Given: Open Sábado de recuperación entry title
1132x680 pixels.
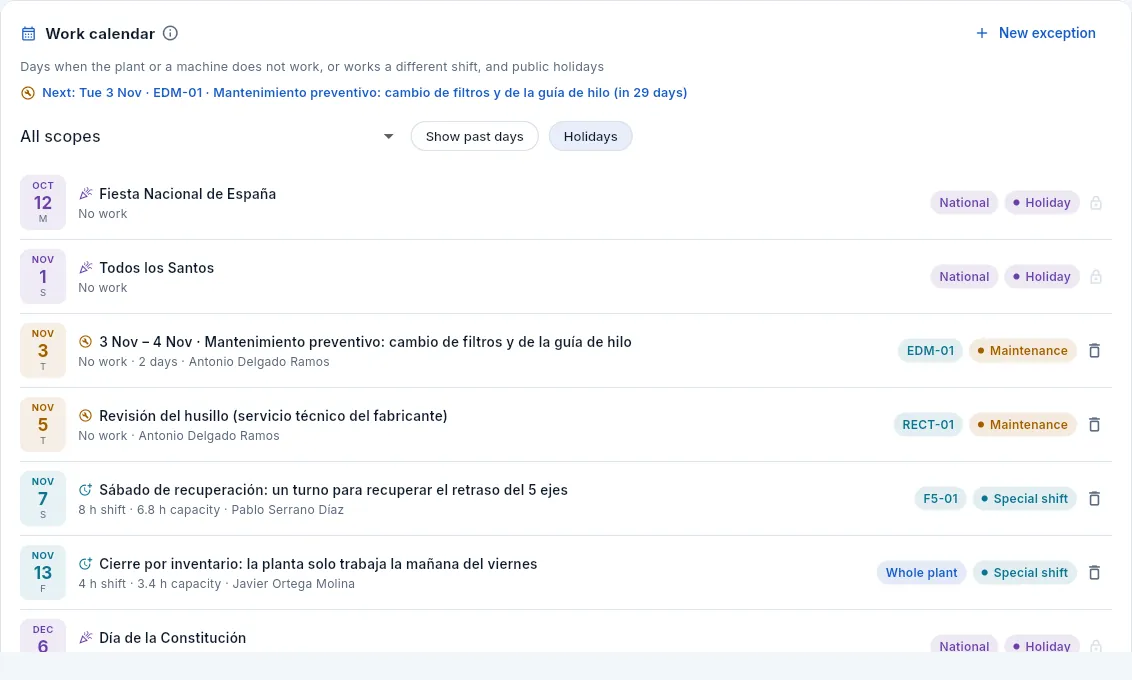Looking at the screenshot, I should tap(334, 490).
